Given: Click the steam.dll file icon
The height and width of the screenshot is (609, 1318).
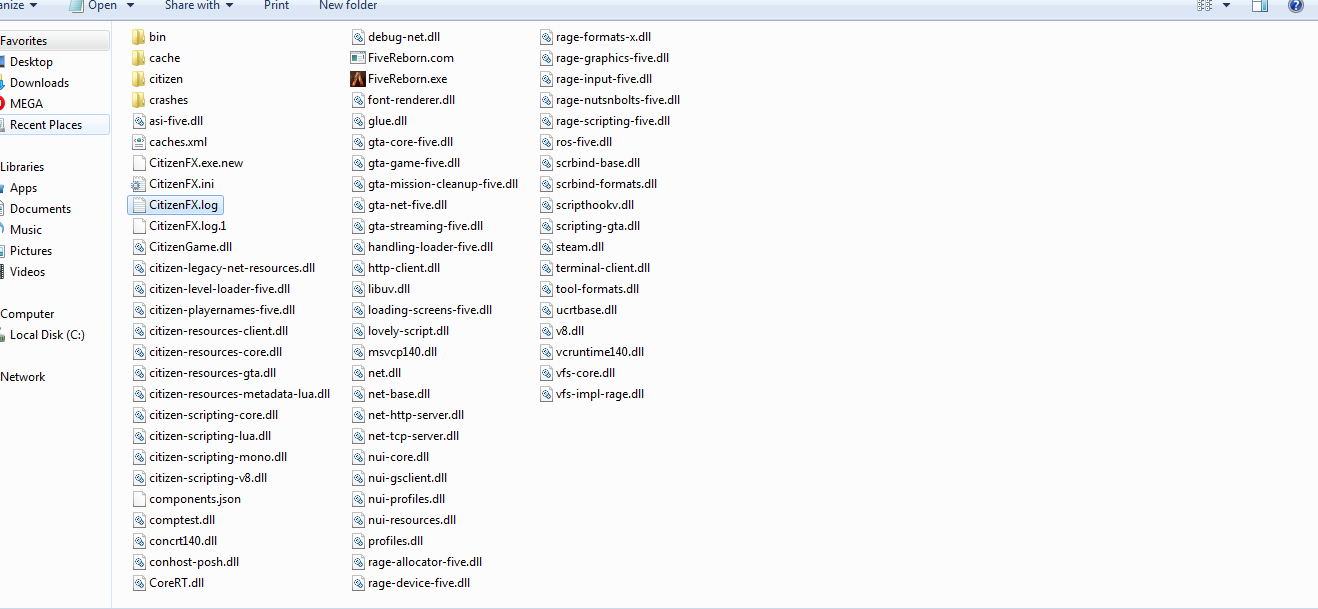Looking at the screenshot, I should coord(545,247).
